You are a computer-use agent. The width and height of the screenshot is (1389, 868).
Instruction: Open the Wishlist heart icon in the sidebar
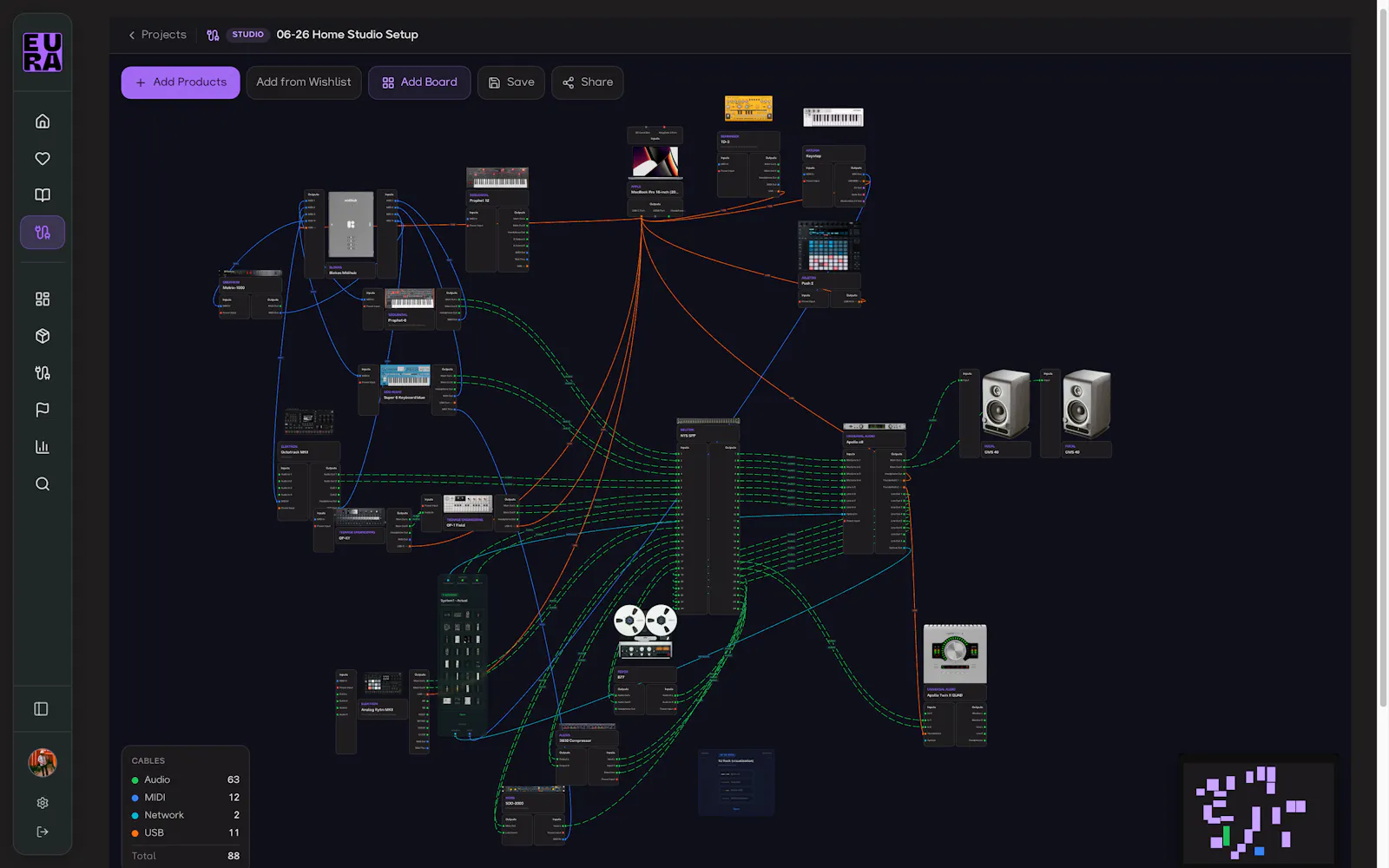tap(43, 158)
